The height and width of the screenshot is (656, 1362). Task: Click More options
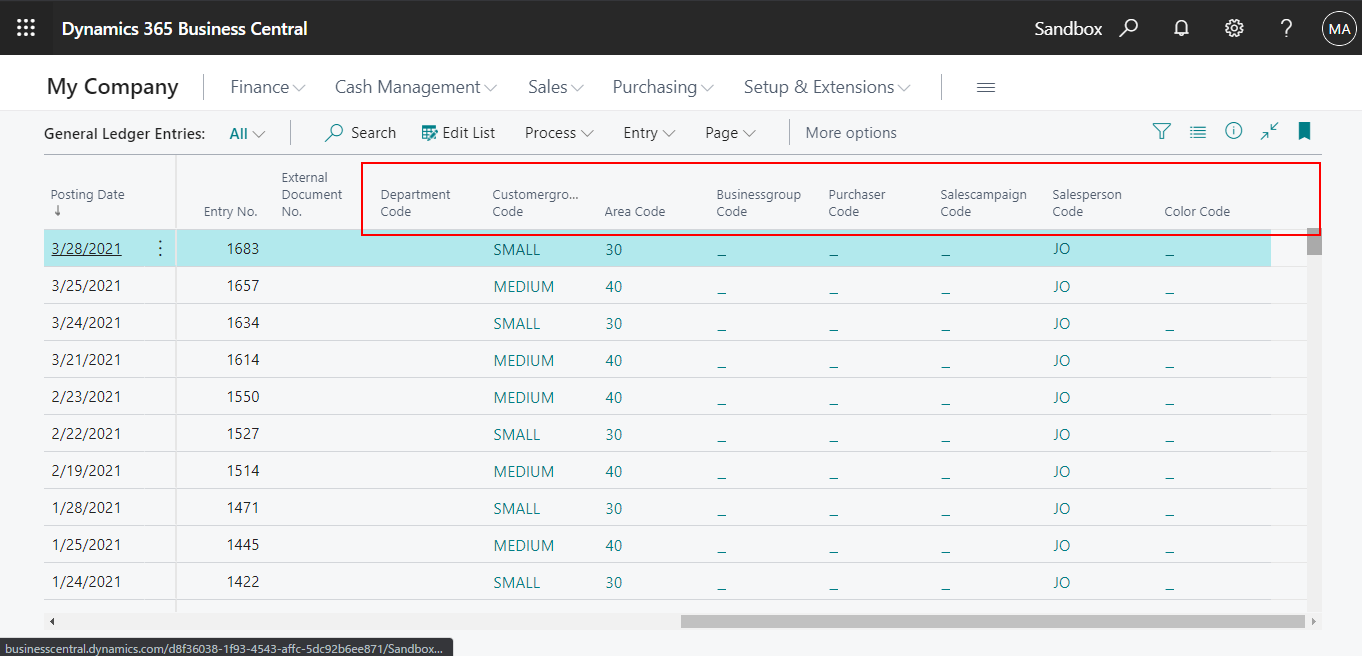tap(851, 132)
